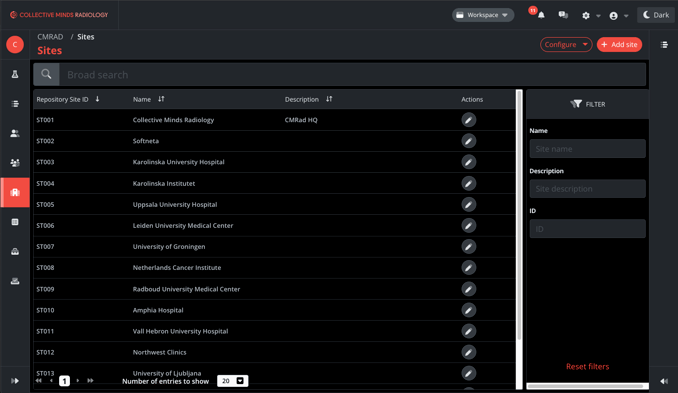
Task: Expand the left sidebar with double arrow
Action: (x=15, y=381)
